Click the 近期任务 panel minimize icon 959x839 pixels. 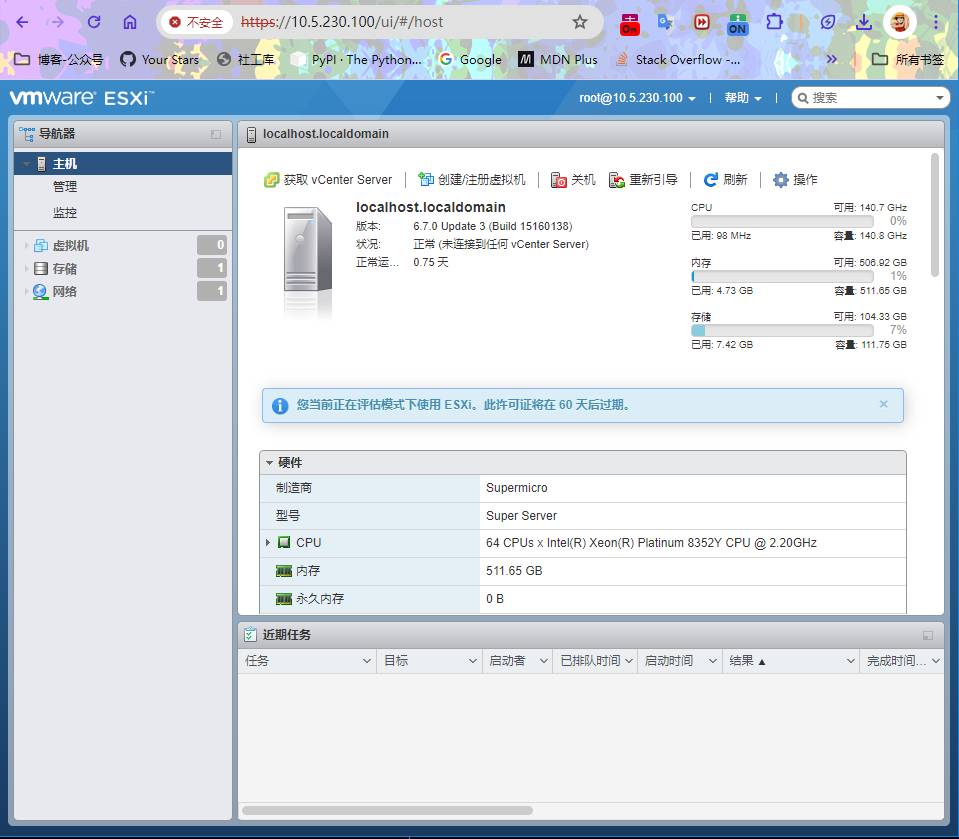(x=928, y=635)
